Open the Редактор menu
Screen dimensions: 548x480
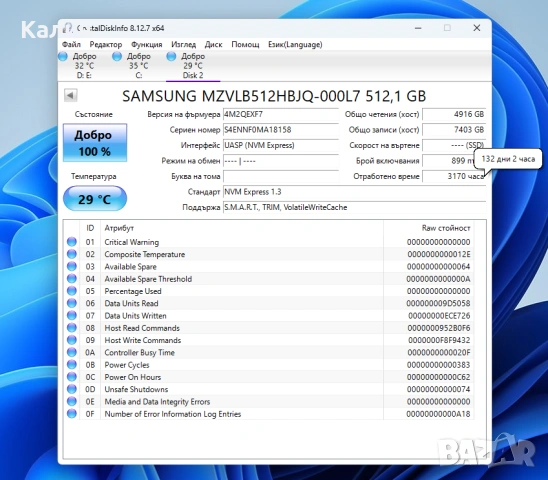point(106,44)
